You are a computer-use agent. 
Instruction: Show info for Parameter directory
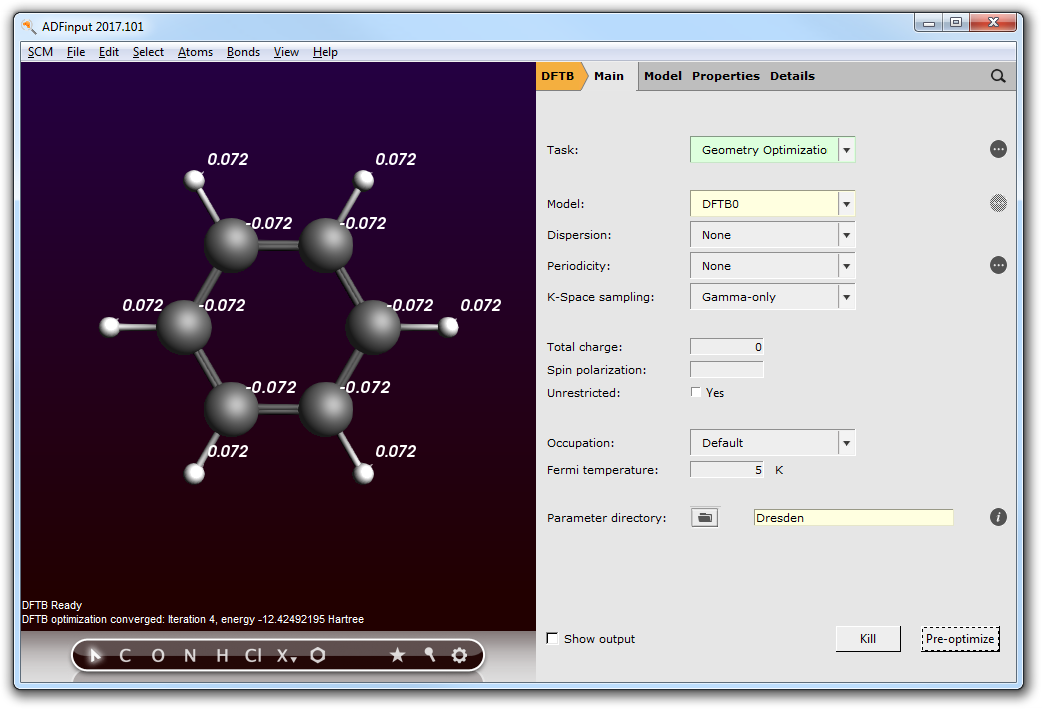(998, 517)
